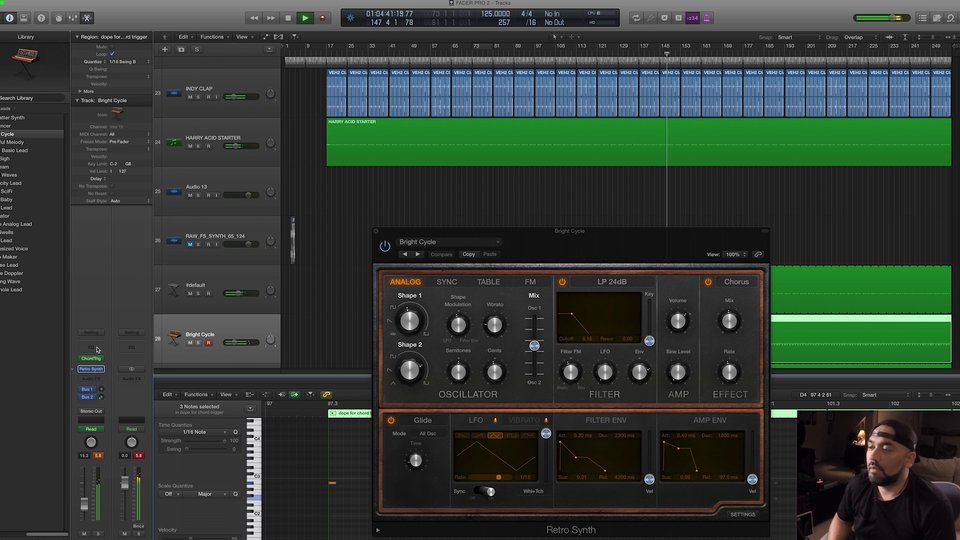Click the Amp Volume knob

tap(677, 321)
